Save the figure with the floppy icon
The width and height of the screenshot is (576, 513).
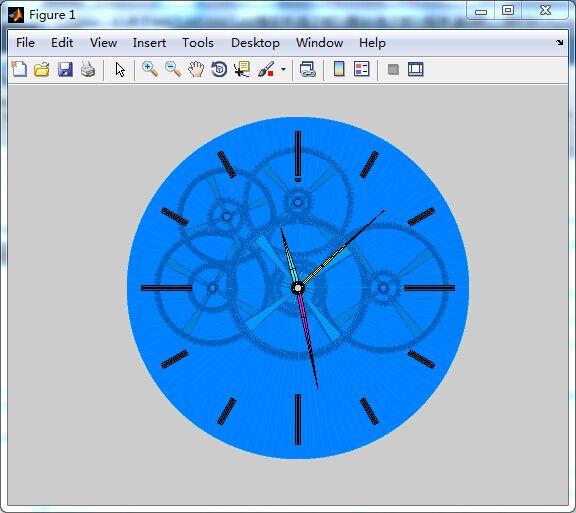pyautogui.click(x=65, y=69)
